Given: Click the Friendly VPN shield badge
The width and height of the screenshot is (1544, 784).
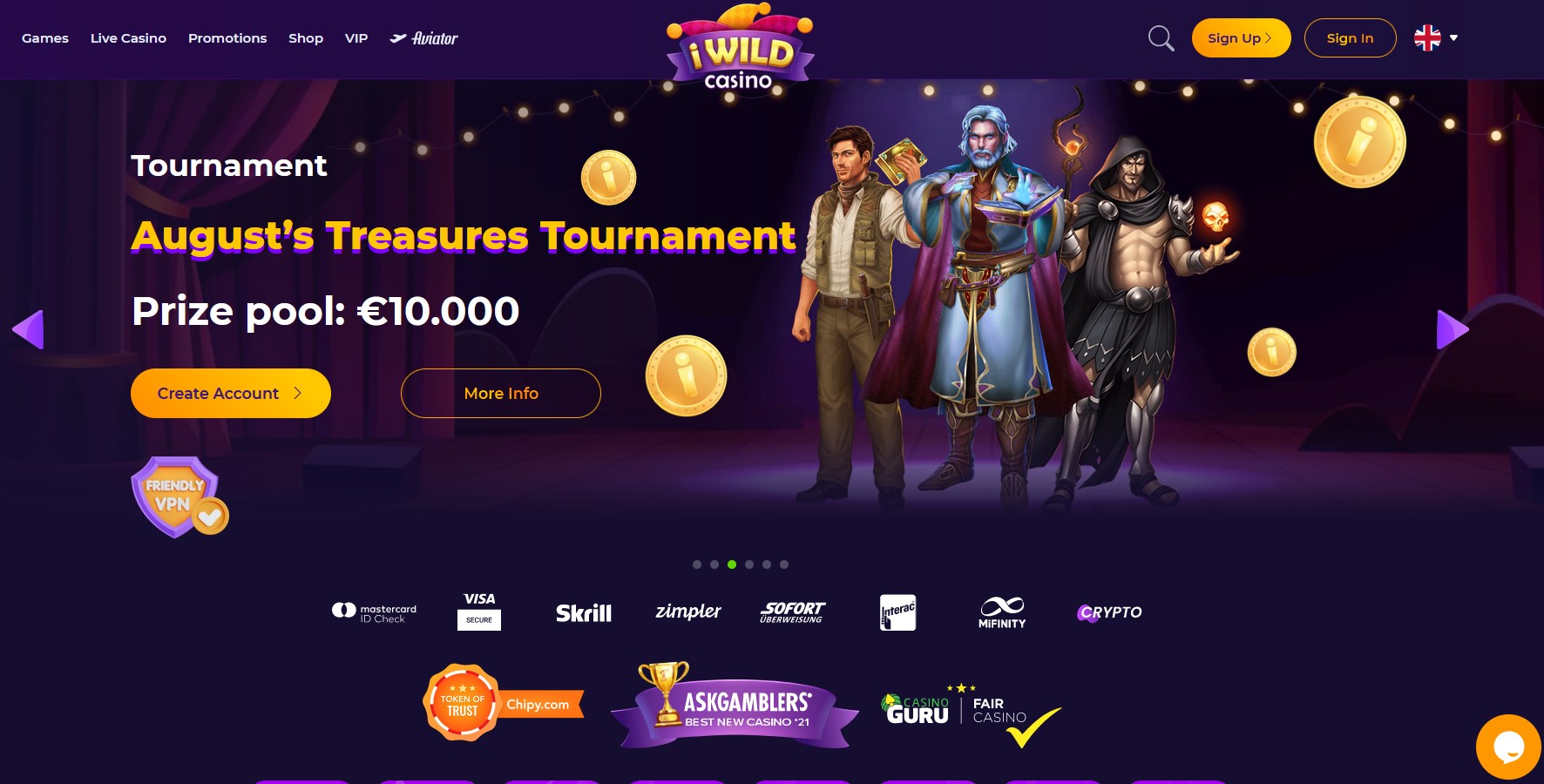Looking at the screenshot, I should (x=179, y=497).
